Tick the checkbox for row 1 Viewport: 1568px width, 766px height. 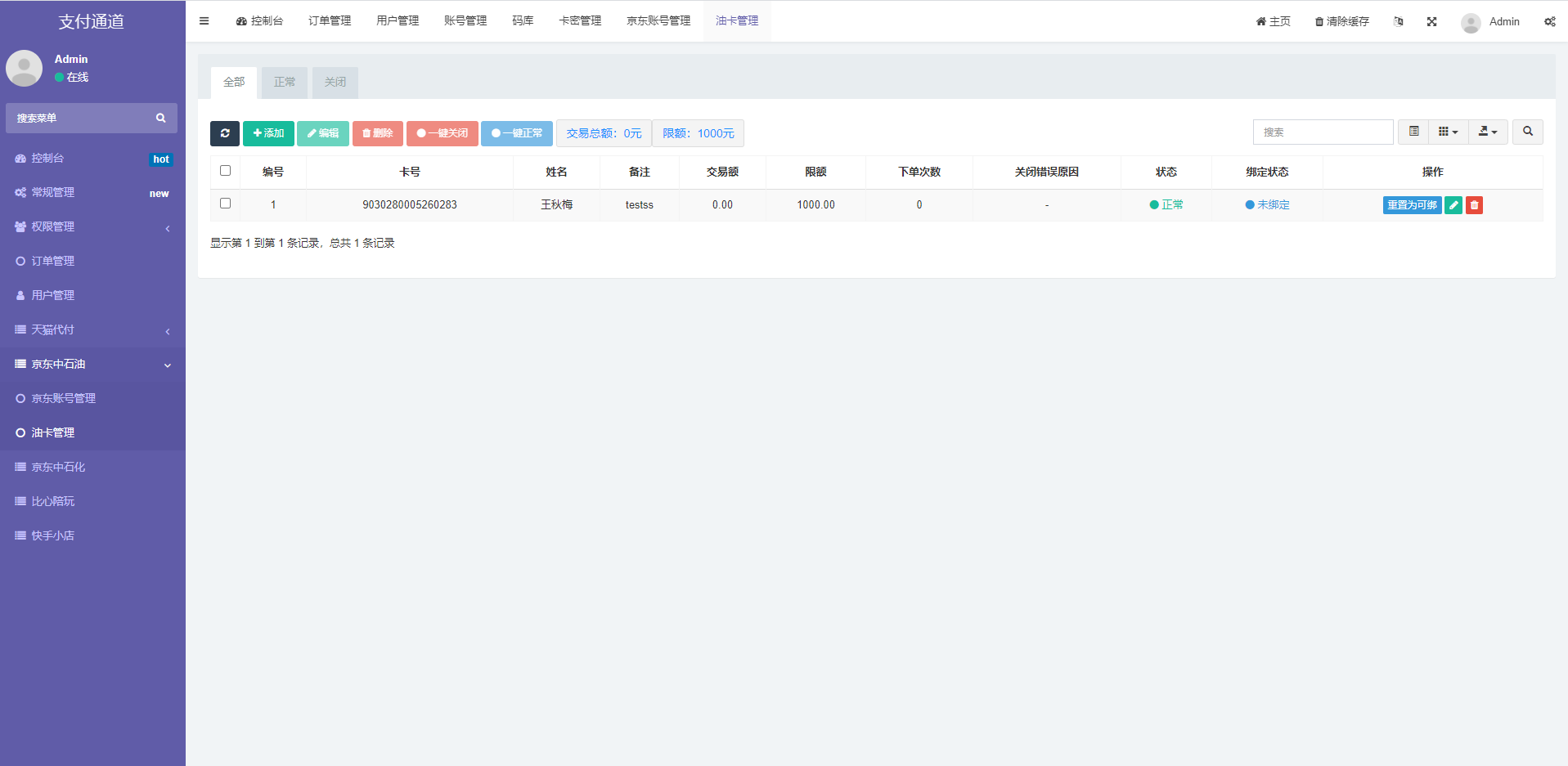(x=226, y=204)
